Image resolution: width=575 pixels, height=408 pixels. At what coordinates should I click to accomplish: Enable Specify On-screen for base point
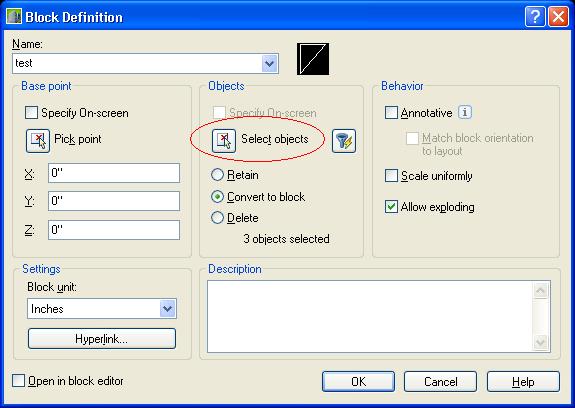pos(31,113)
